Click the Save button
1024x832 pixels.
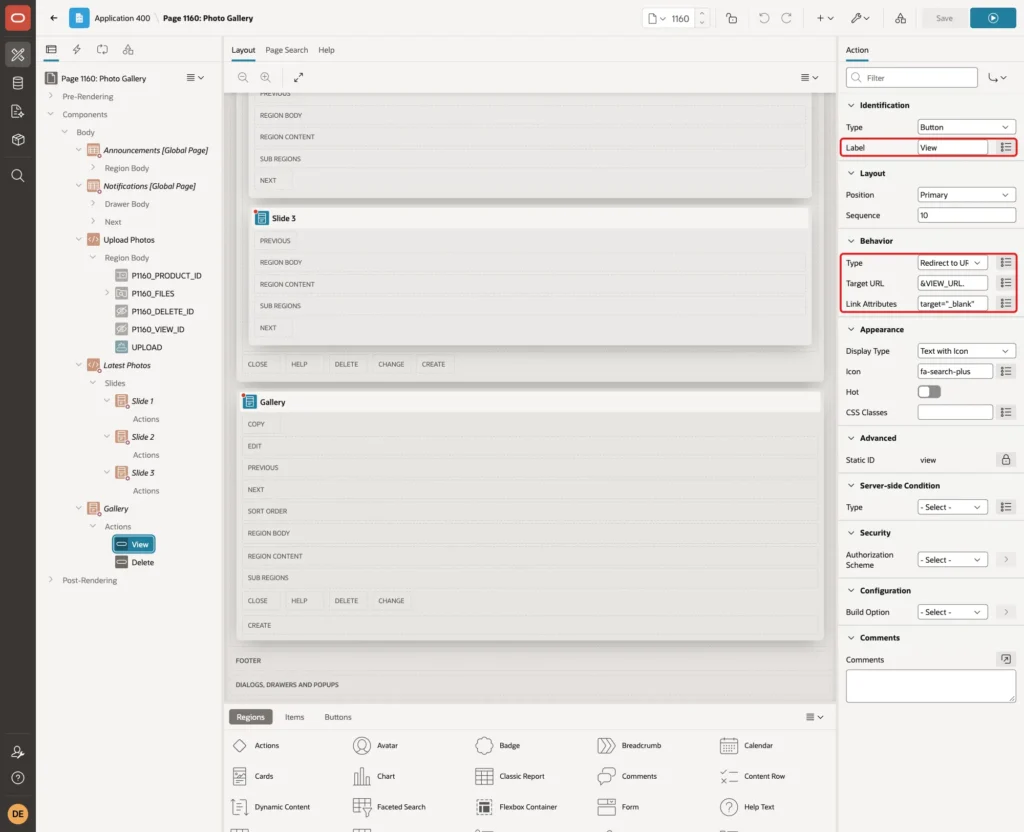click(x=944, y=18)
